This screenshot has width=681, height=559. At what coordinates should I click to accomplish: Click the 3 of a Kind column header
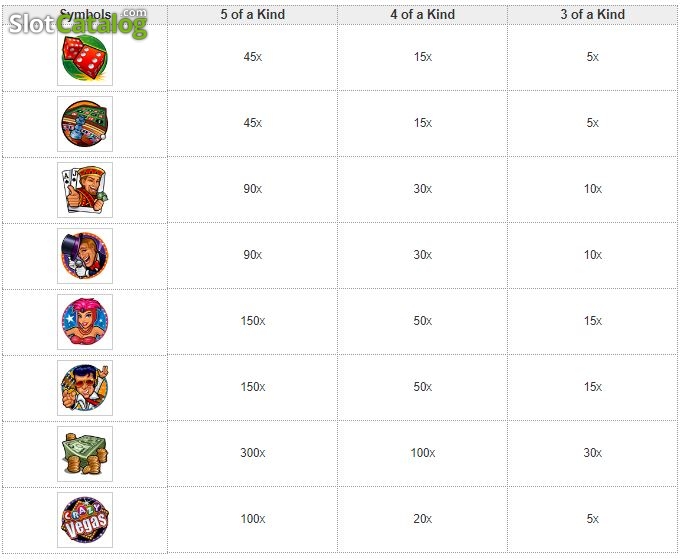coord(592,14)
